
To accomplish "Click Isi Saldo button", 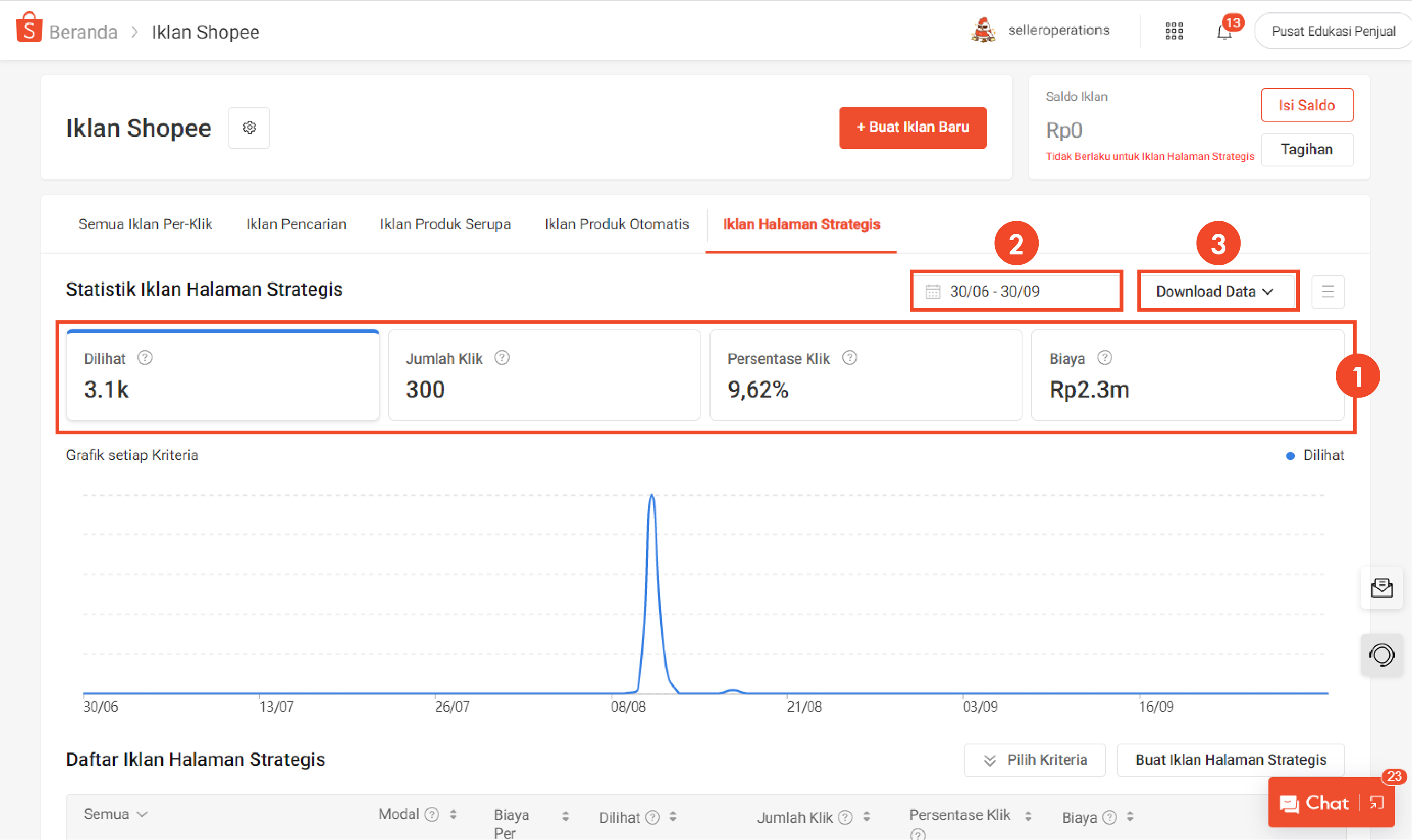I will (1307, 105).
